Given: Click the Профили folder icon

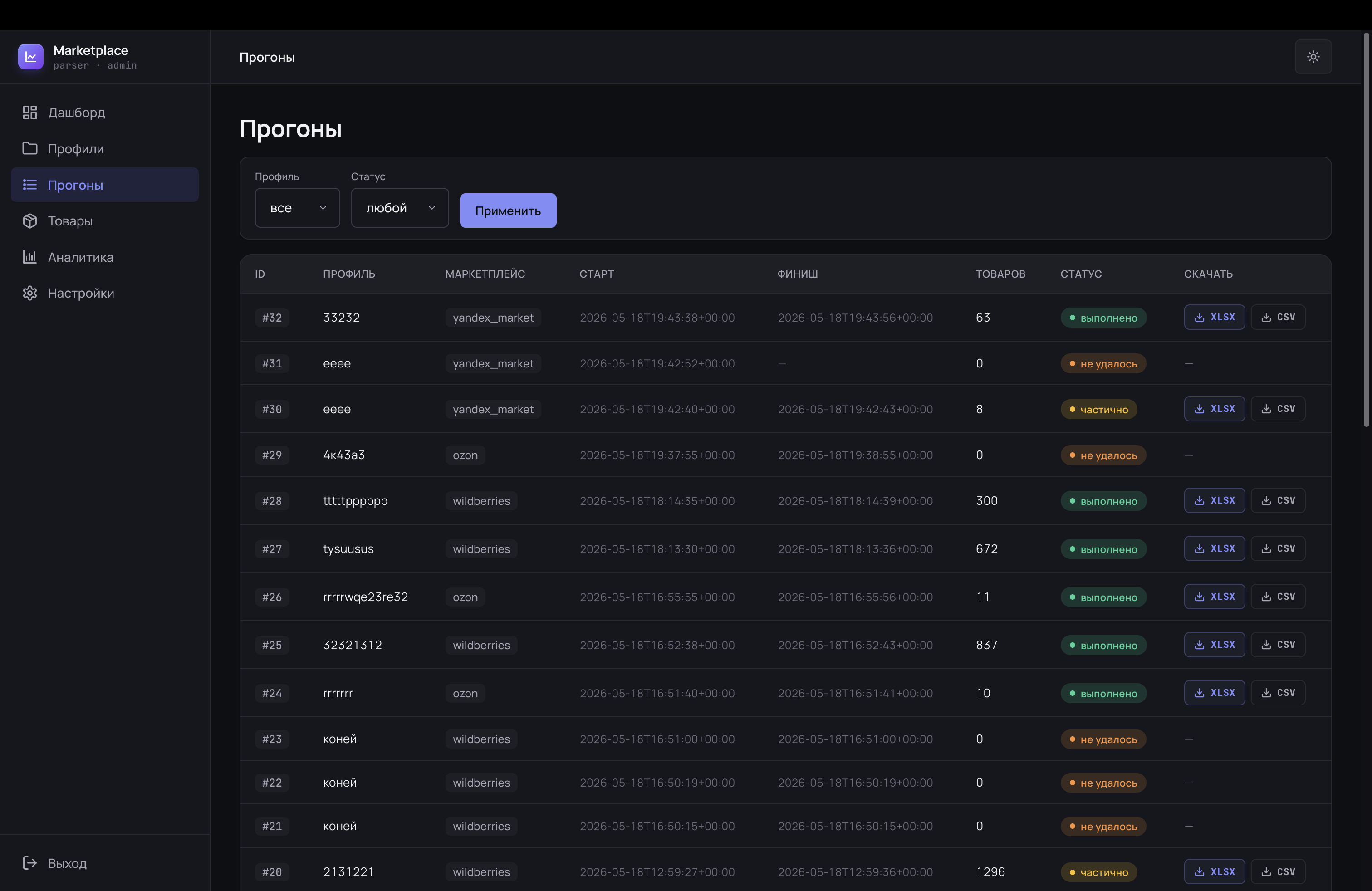Looking at the screenshot, I should (x=30, y=148).
